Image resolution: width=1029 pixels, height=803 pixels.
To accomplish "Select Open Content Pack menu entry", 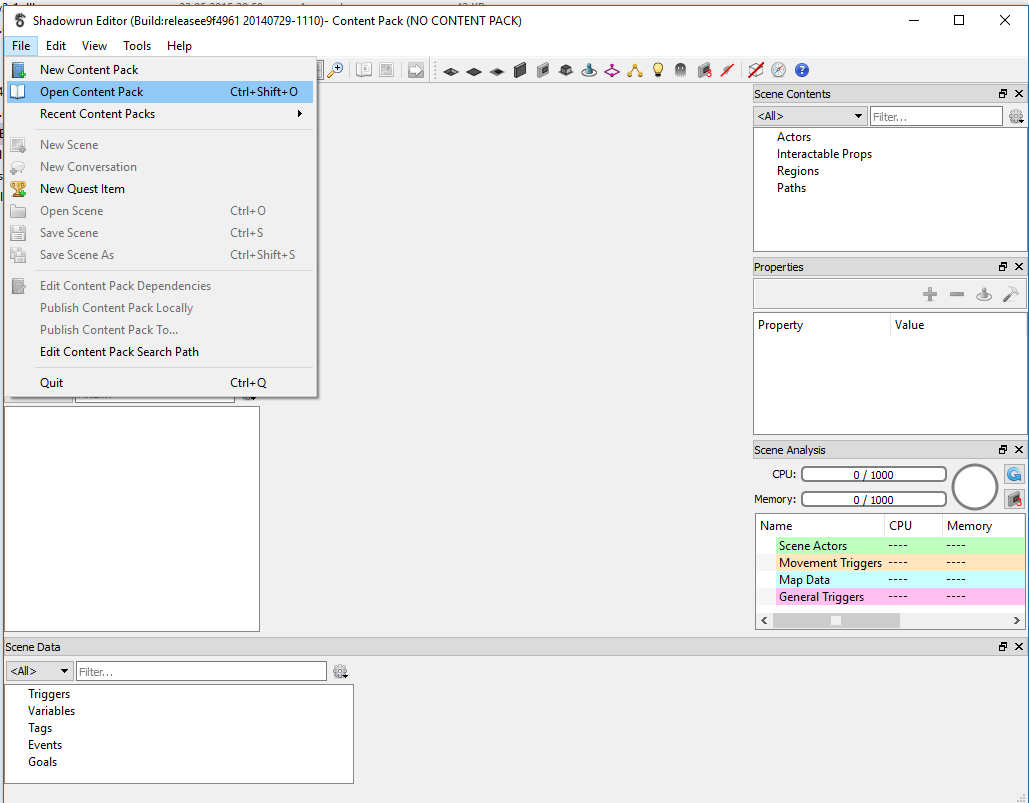I will pos(159,92).
